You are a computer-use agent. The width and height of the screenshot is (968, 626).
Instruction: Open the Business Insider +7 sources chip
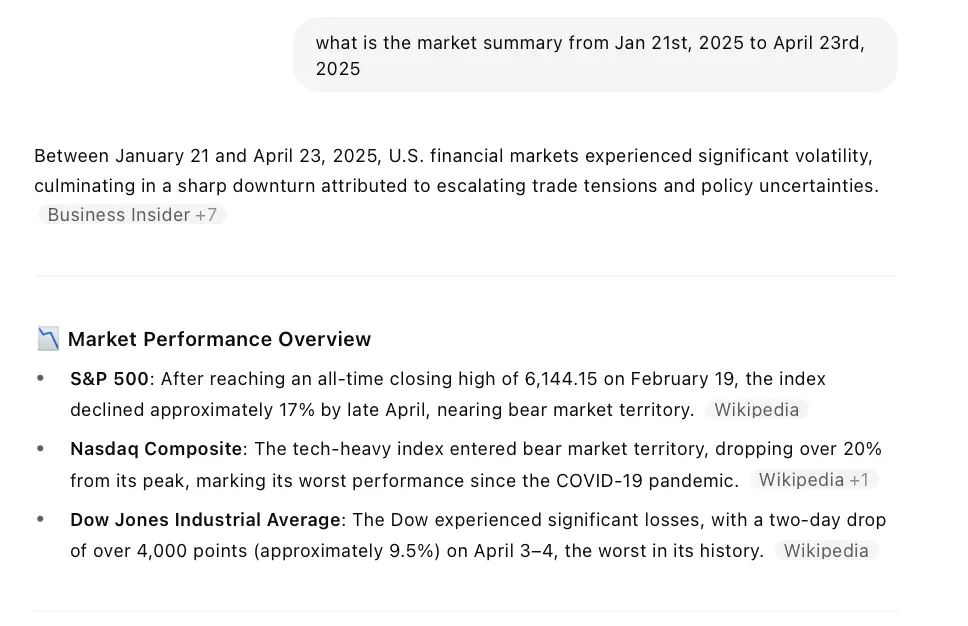tap(132, 215)
